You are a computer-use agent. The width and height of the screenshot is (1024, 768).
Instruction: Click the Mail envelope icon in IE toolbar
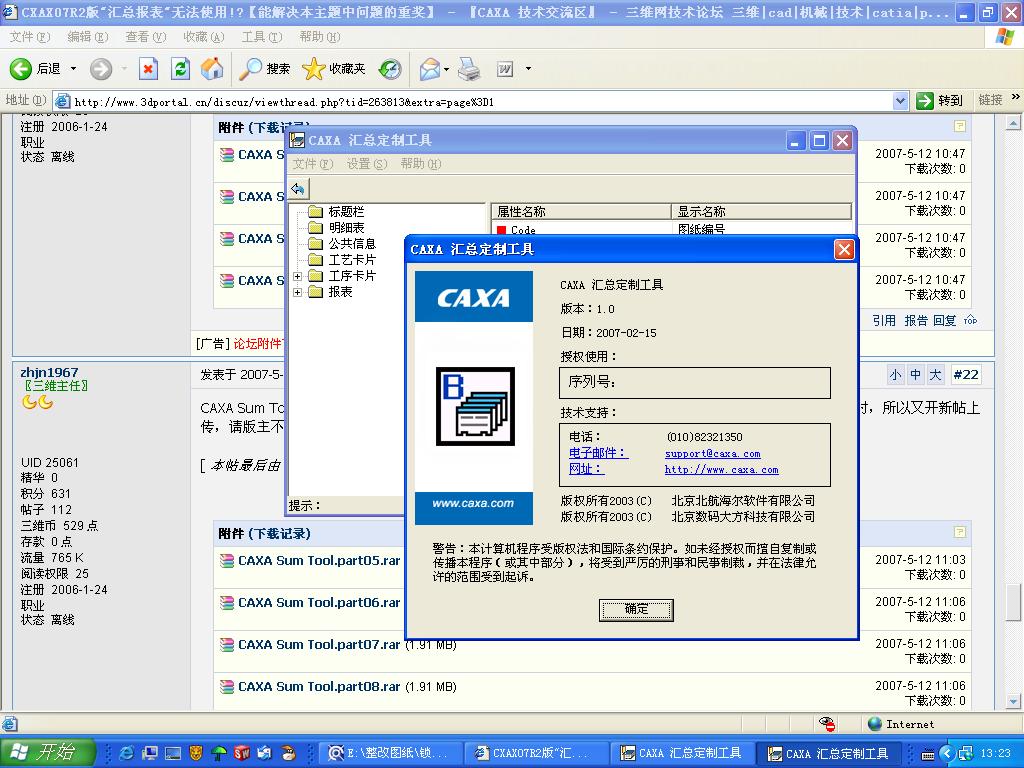click(430, 69)
